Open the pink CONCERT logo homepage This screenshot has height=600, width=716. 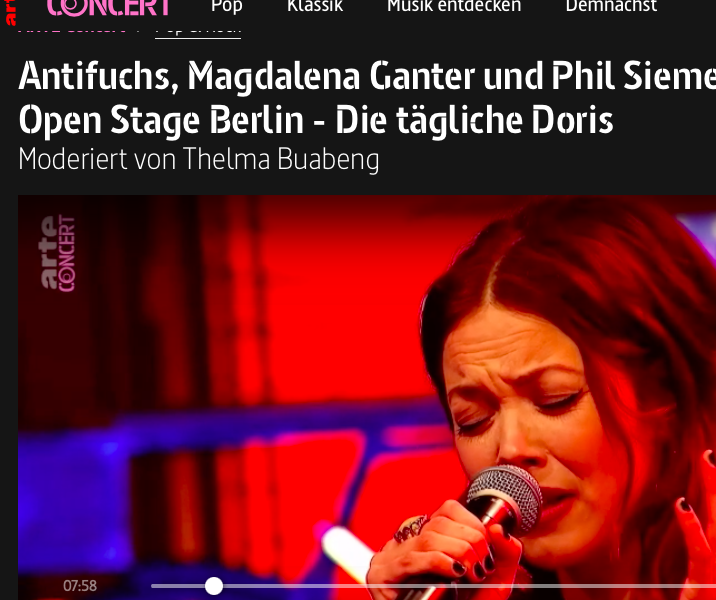tap(109, 8)
